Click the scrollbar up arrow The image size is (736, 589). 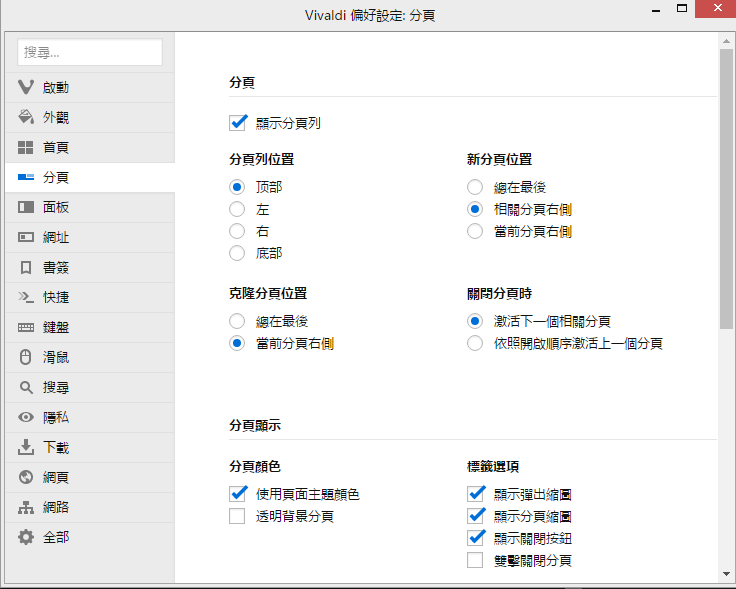point(726,41)
